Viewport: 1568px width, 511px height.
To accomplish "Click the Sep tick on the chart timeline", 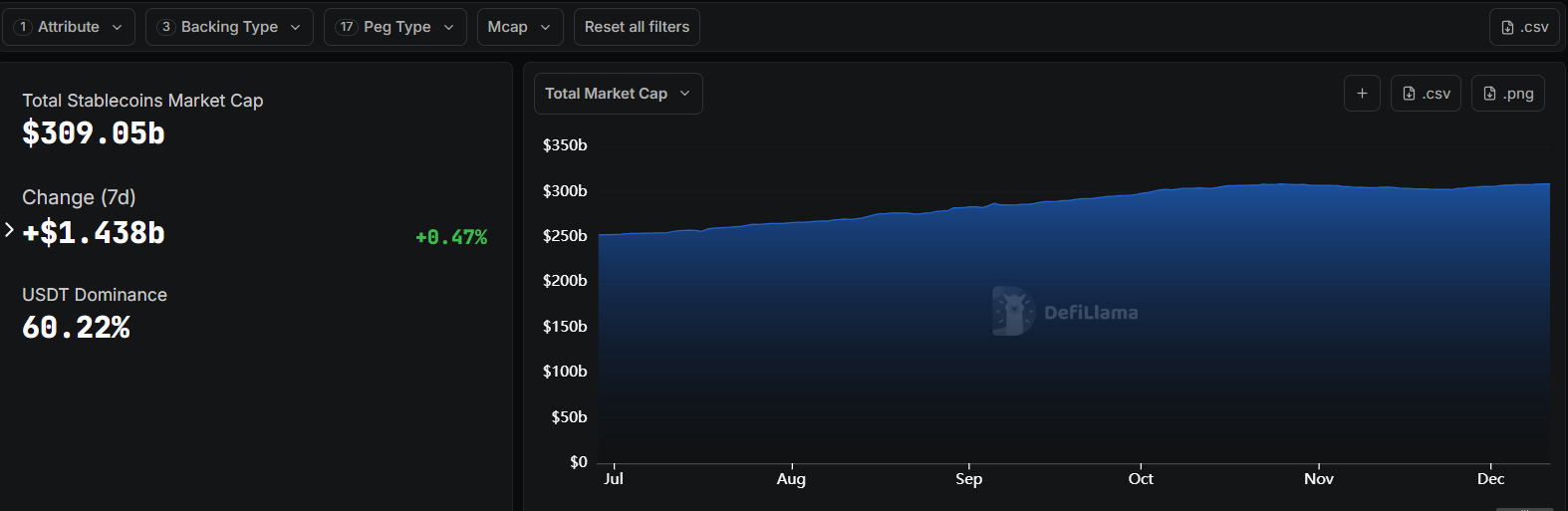I will (x=968, y=478).
